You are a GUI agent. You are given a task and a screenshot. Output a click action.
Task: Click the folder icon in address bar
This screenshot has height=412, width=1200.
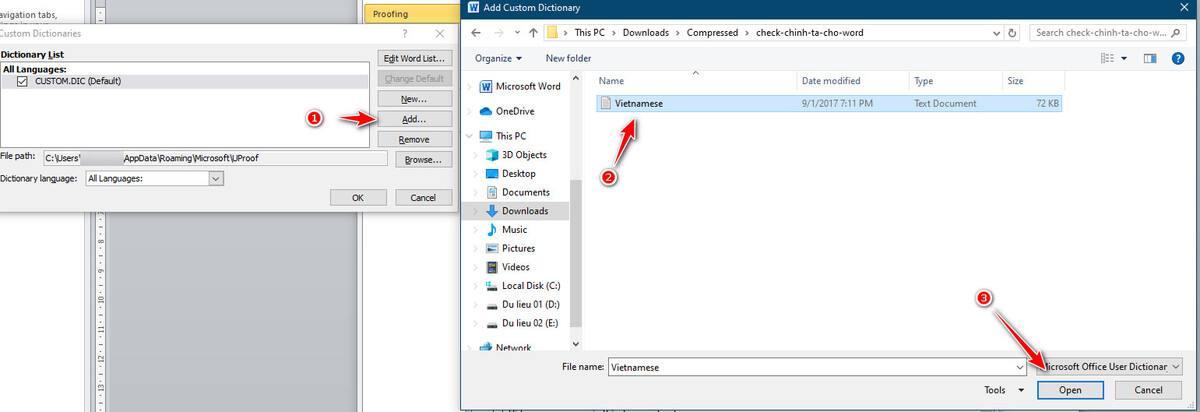(x=552, y=33)
